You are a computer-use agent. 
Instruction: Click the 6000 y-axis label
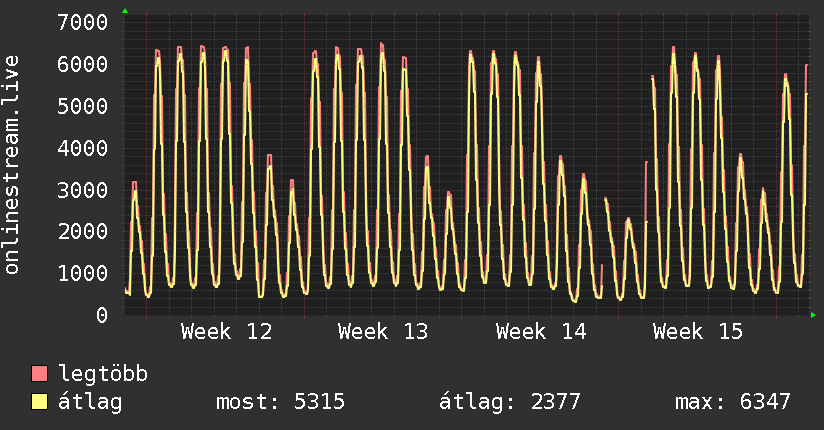point(83,65)
